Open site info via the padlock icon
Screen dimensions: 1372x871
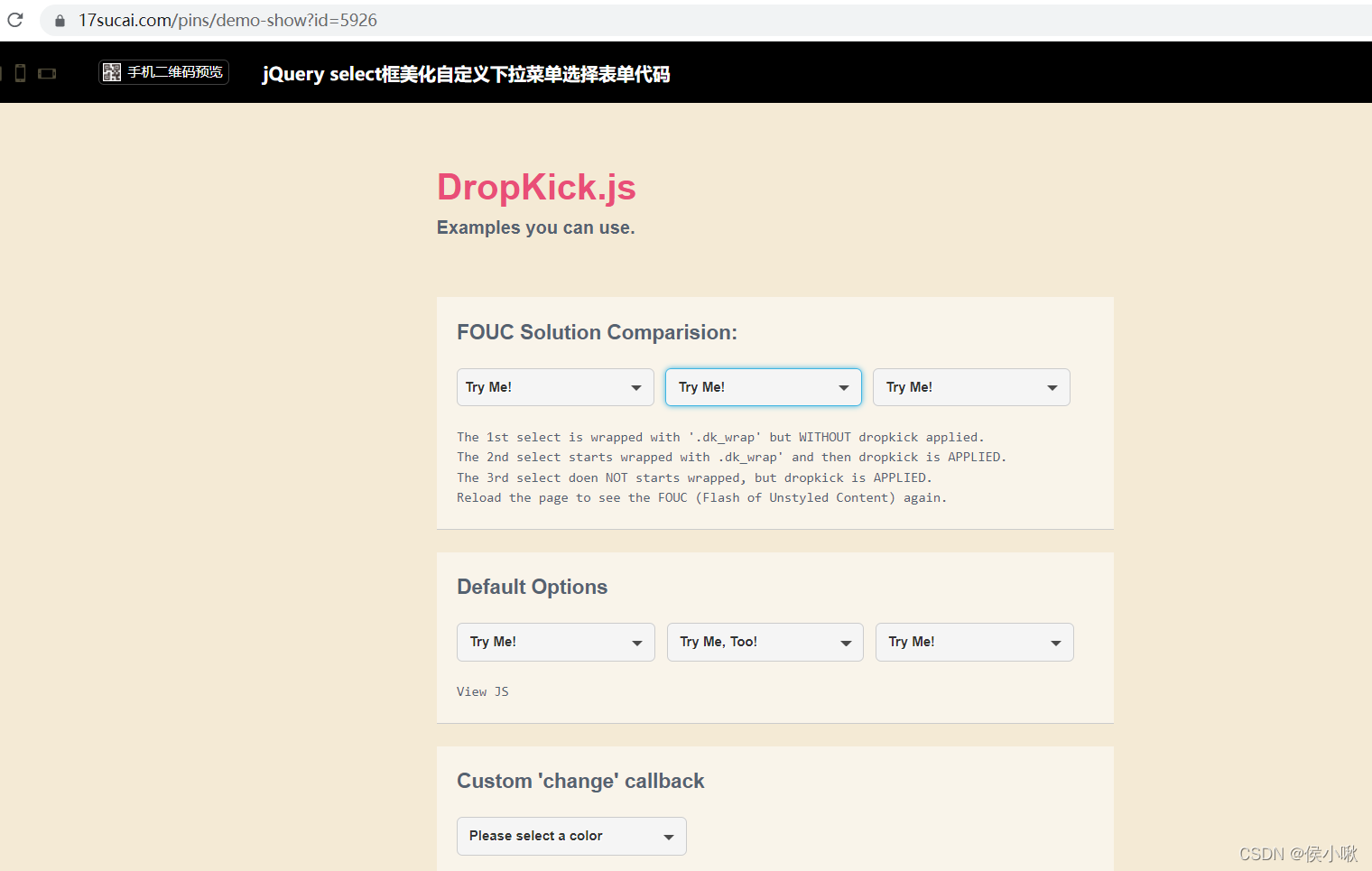click(x=60, y=21)
